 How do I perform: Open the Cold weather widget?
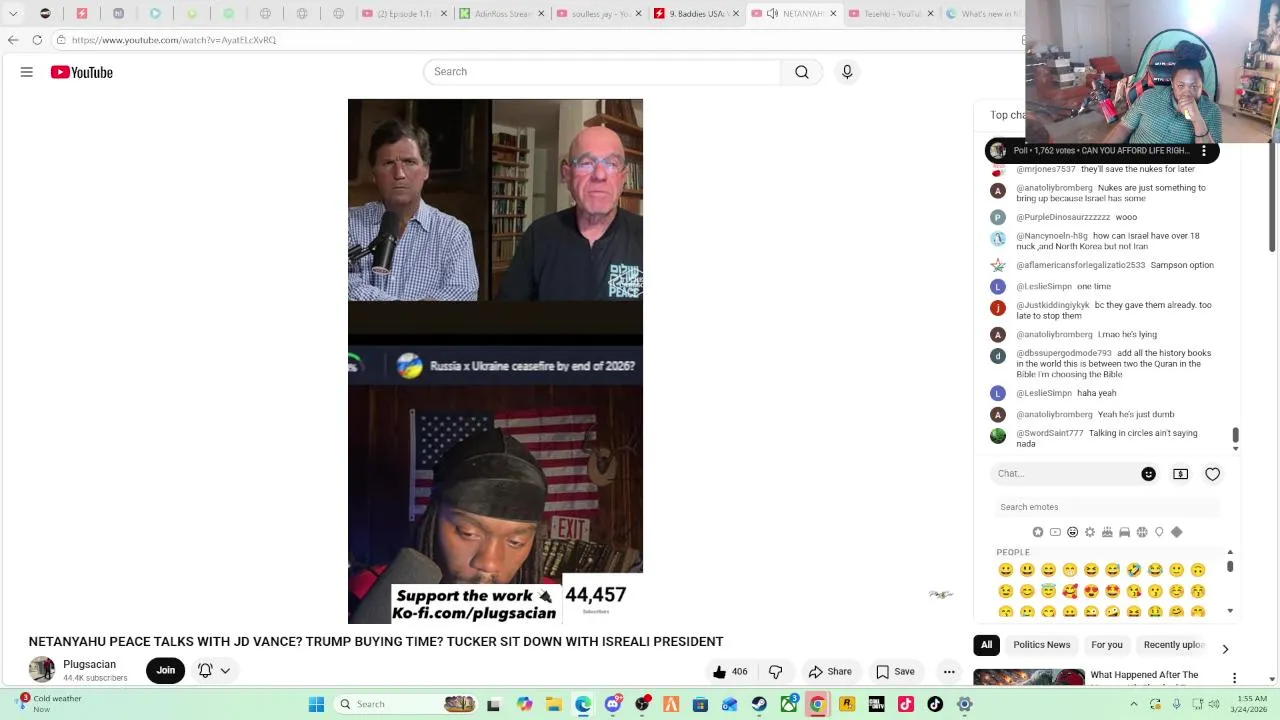[x=50, y=704]
